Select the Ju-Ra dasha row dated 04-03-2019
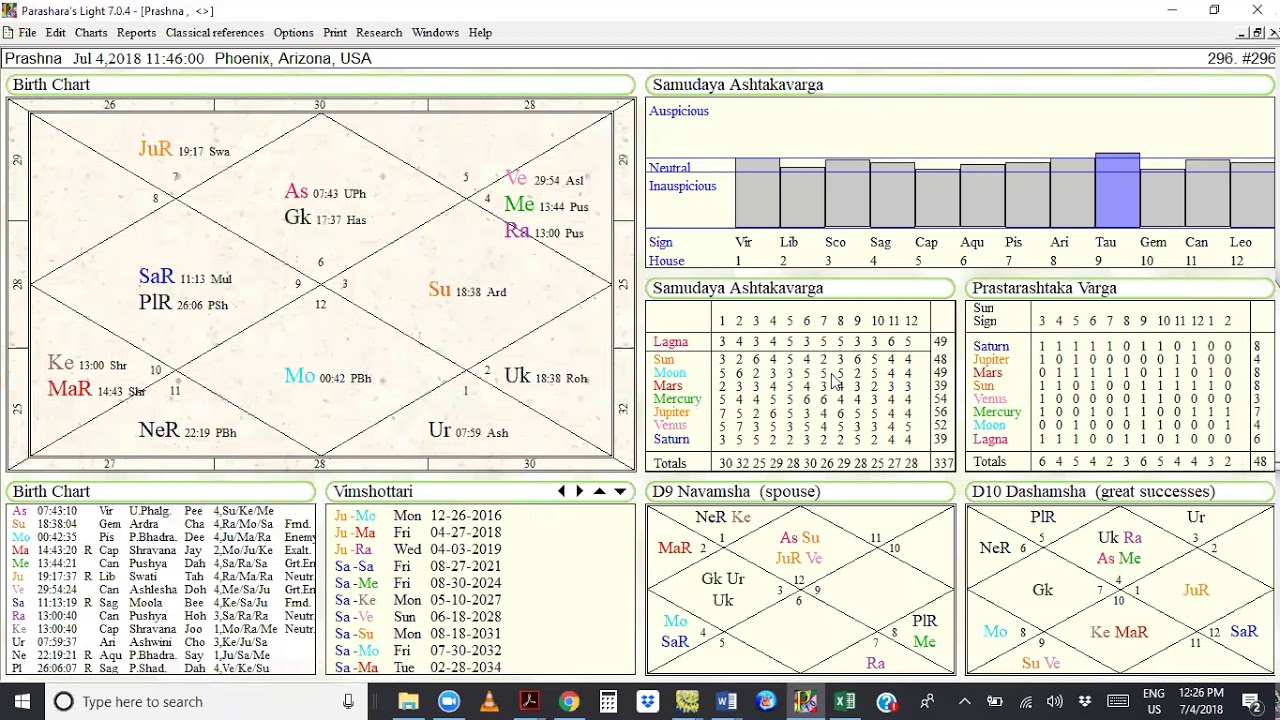This screenshot has width=1280, height=720. (418, 549)
